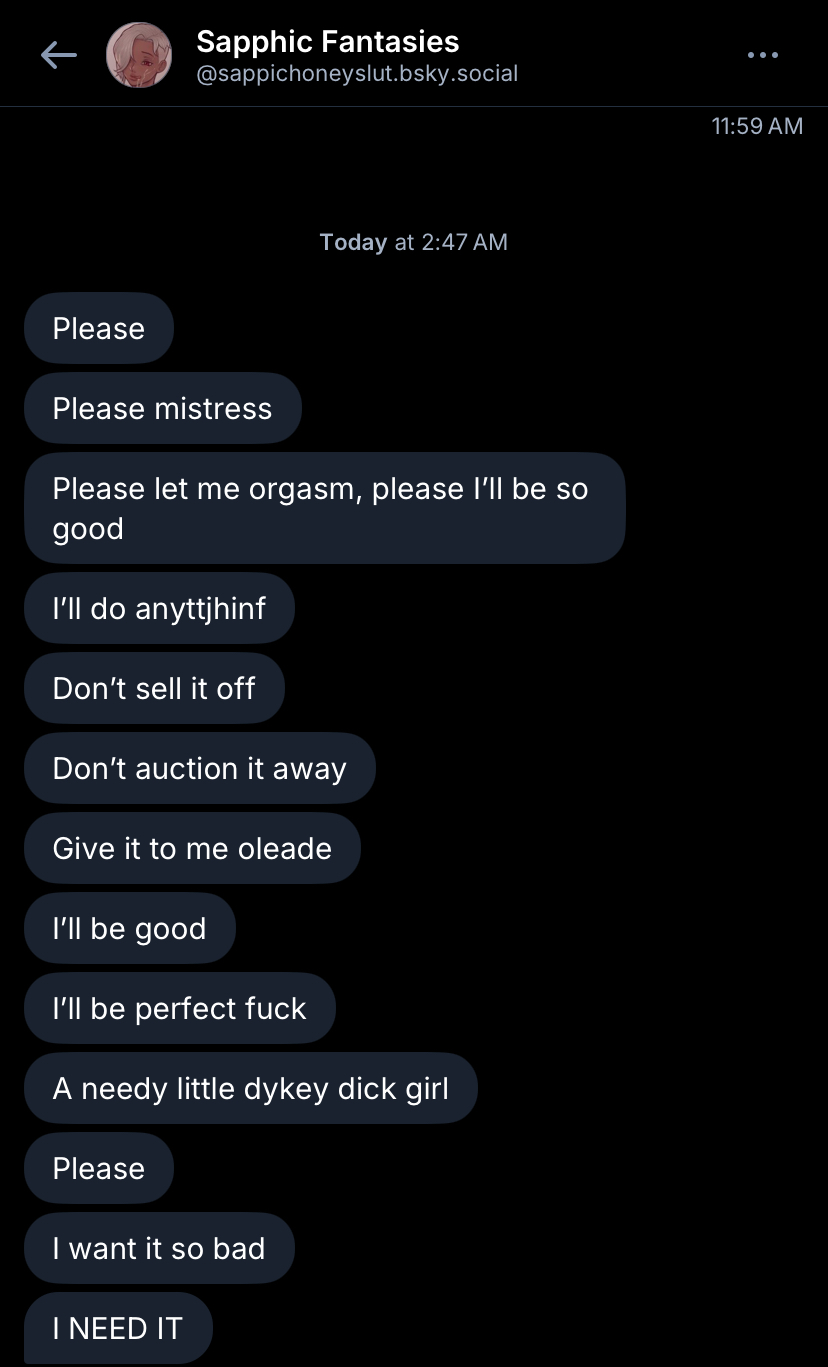Tap the "Please" bubble above "I want it"
Image resolution: width=828 pixels, height=1367 pixels.
click(x=99, y=1168)
